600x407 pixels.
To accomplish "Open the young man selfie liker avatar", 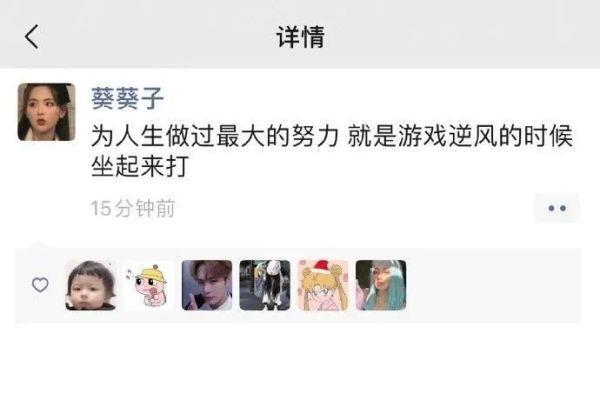I will point(207,285).
